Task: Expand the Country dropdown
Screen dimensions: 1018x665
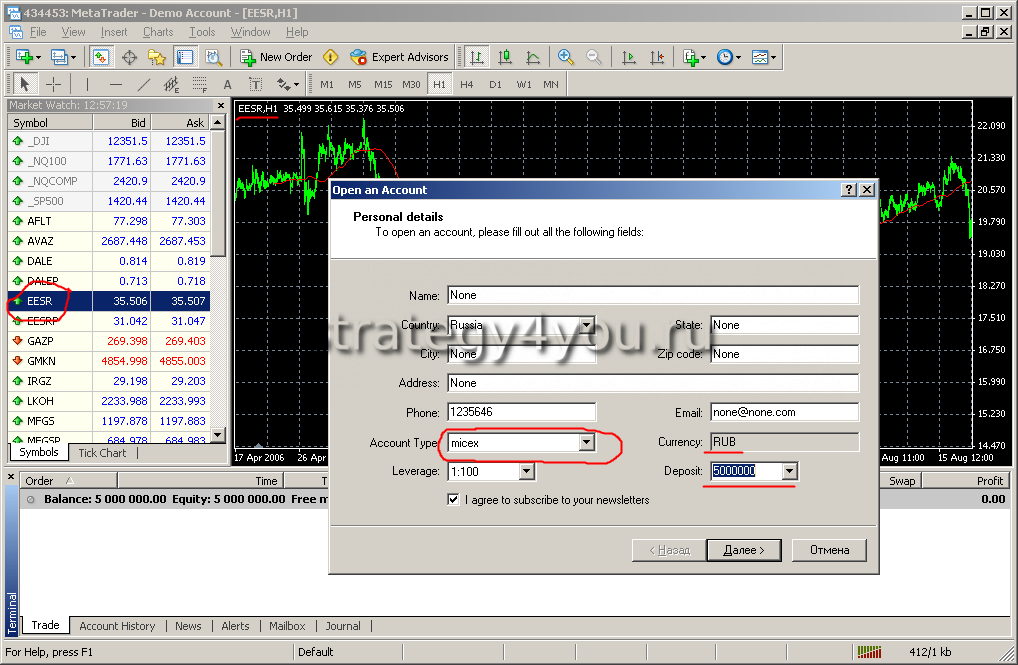Action: click(587, 325)
